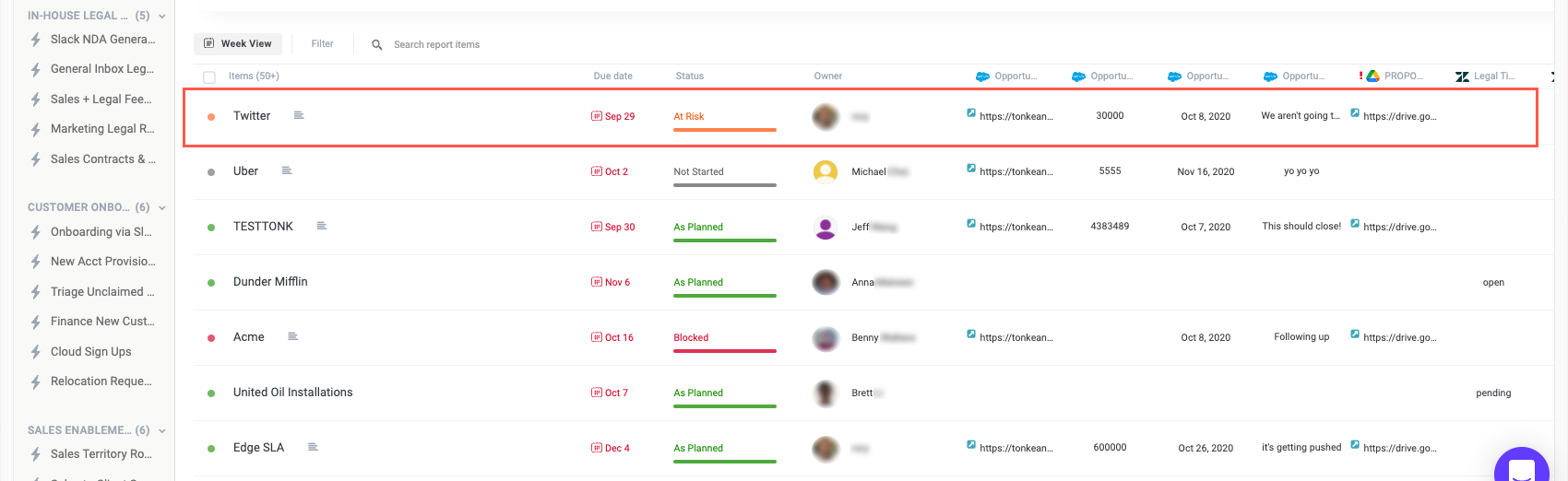Click the orange status dot for Twitter
Screen dimensions: 1568x481
pyautogui.click(x=211, y=117)
